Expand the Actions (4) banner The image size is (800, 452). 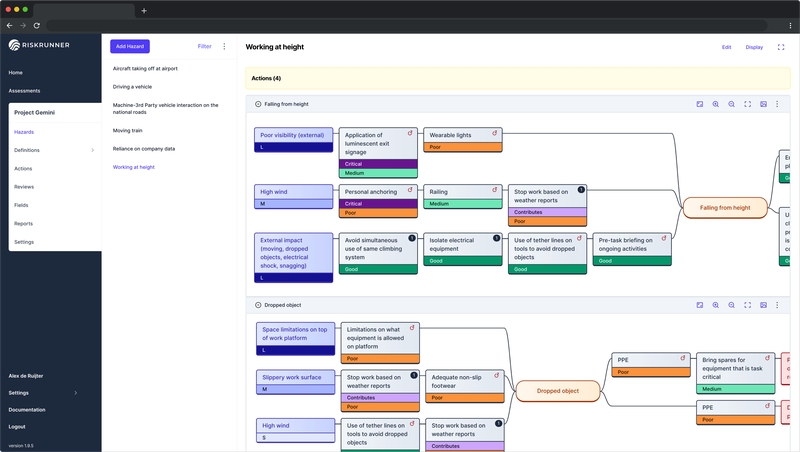coord(518,78)
